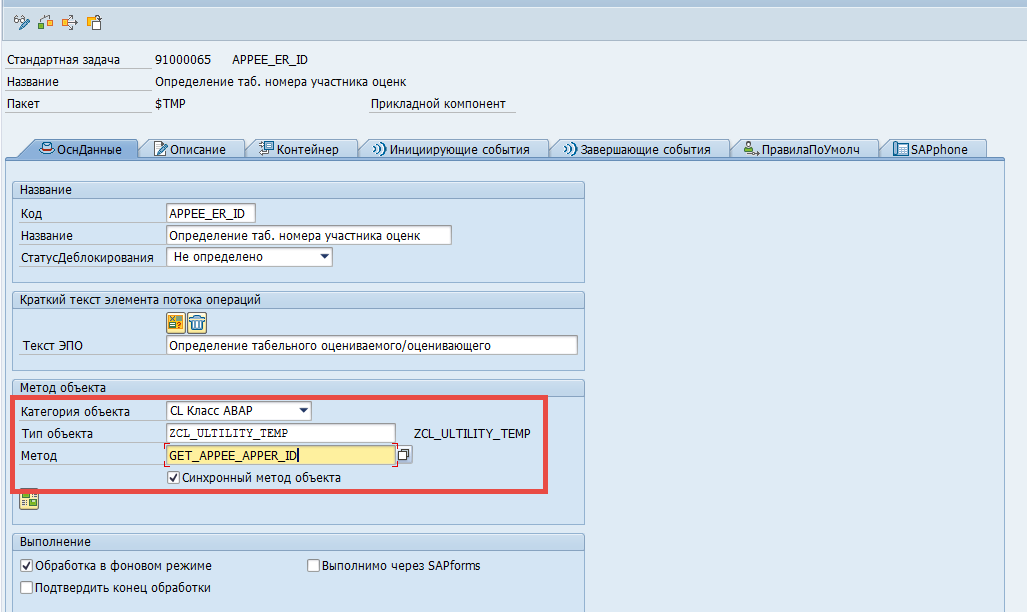Open the СтатусДеблокирования dropdown
1027x612 pixels.
tap(324, 256)
